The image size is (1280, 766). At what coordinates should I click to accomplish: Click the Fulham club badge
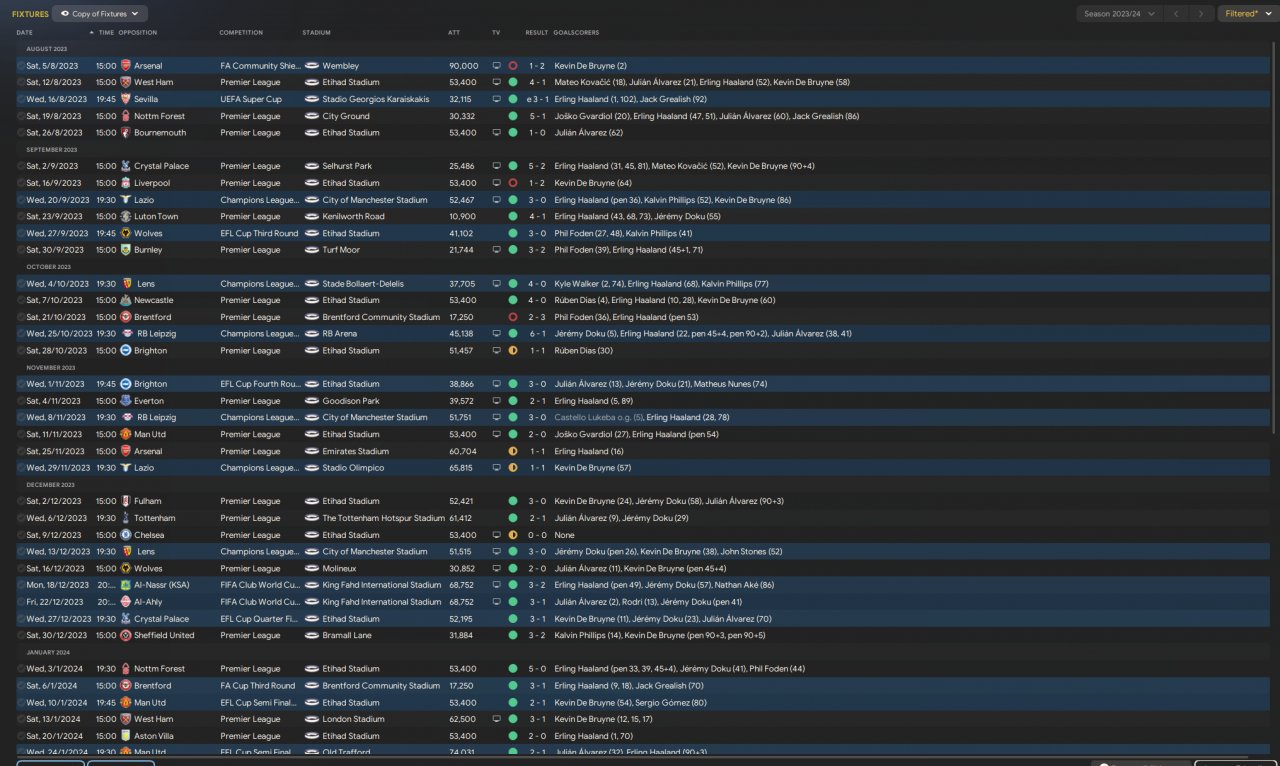(x=125, y=501)
